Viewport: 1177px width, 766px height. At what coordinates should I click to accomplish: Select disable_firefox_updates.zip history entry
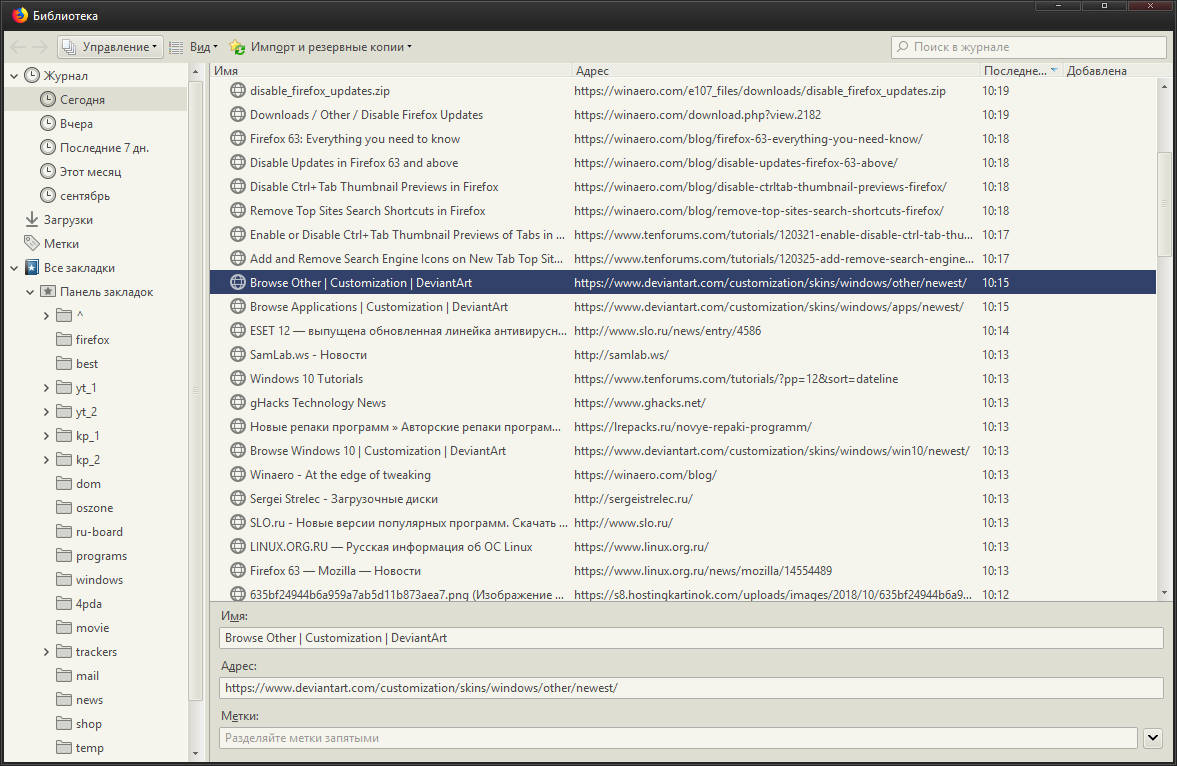(683, 91)
